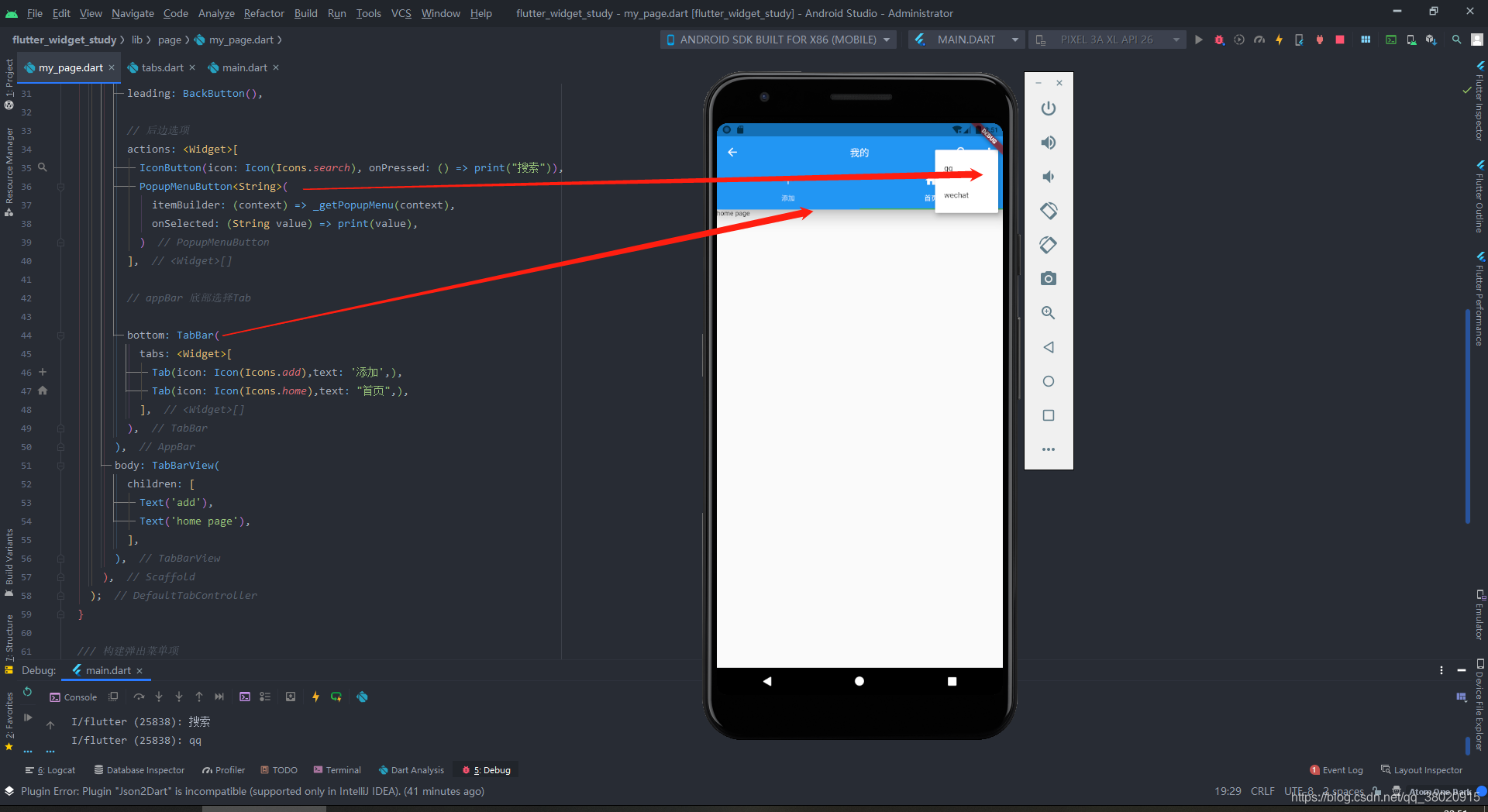Open Dart DevTools from Debug panel toolbar
Viewport: 1488px width, 812px height.
[362, 697]
